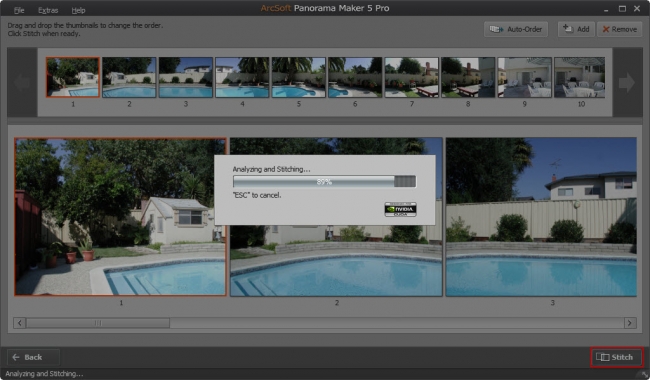Screen dimensions: 650x380
Task: Close the Panorama Maker window
Action: point(637,9)
